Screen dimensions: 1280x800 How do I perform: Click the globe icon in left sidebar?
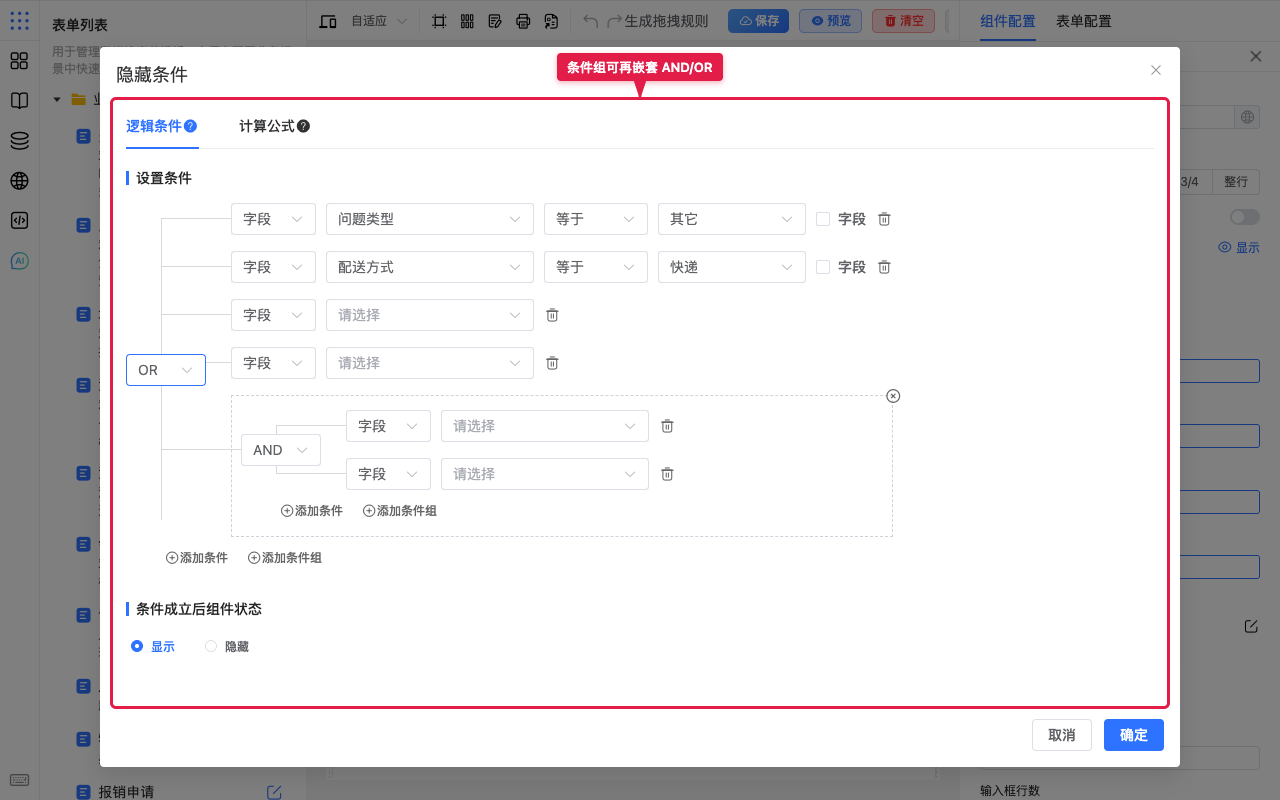pyautogui.click(x=19, y=181)
